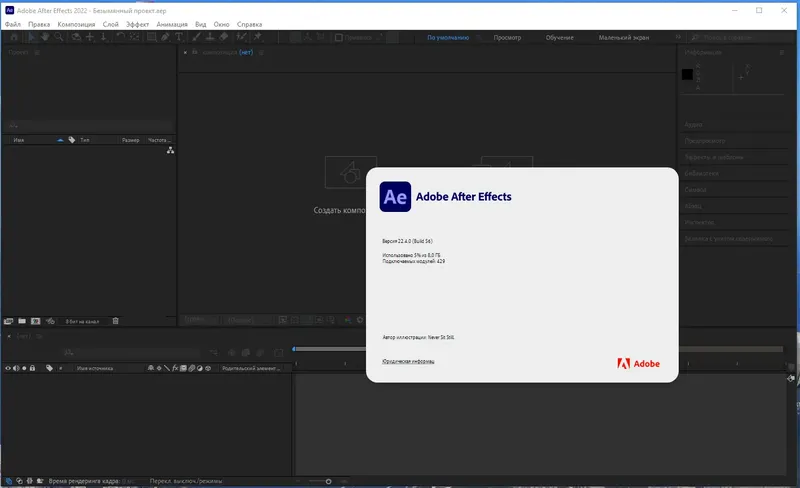Viewport: 800px width, 488px height.
Task: Select the Selection arrow tool
Action: pyautogui.click(x=31, y=37)
